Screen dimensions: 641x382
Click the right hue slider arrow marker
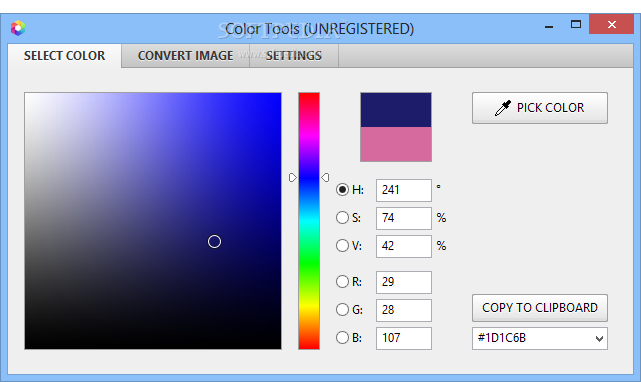pos(325,178)
